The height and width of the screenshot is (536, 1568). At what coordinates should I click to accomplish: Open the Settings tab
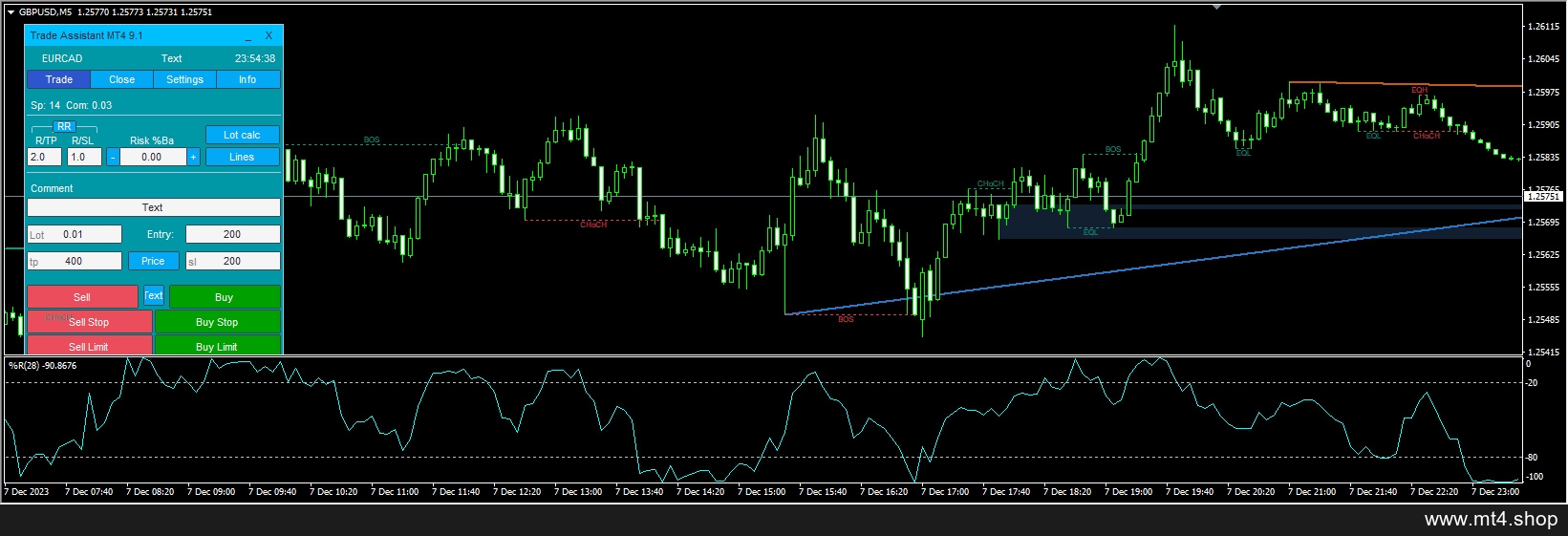click(x=185, y=79)
